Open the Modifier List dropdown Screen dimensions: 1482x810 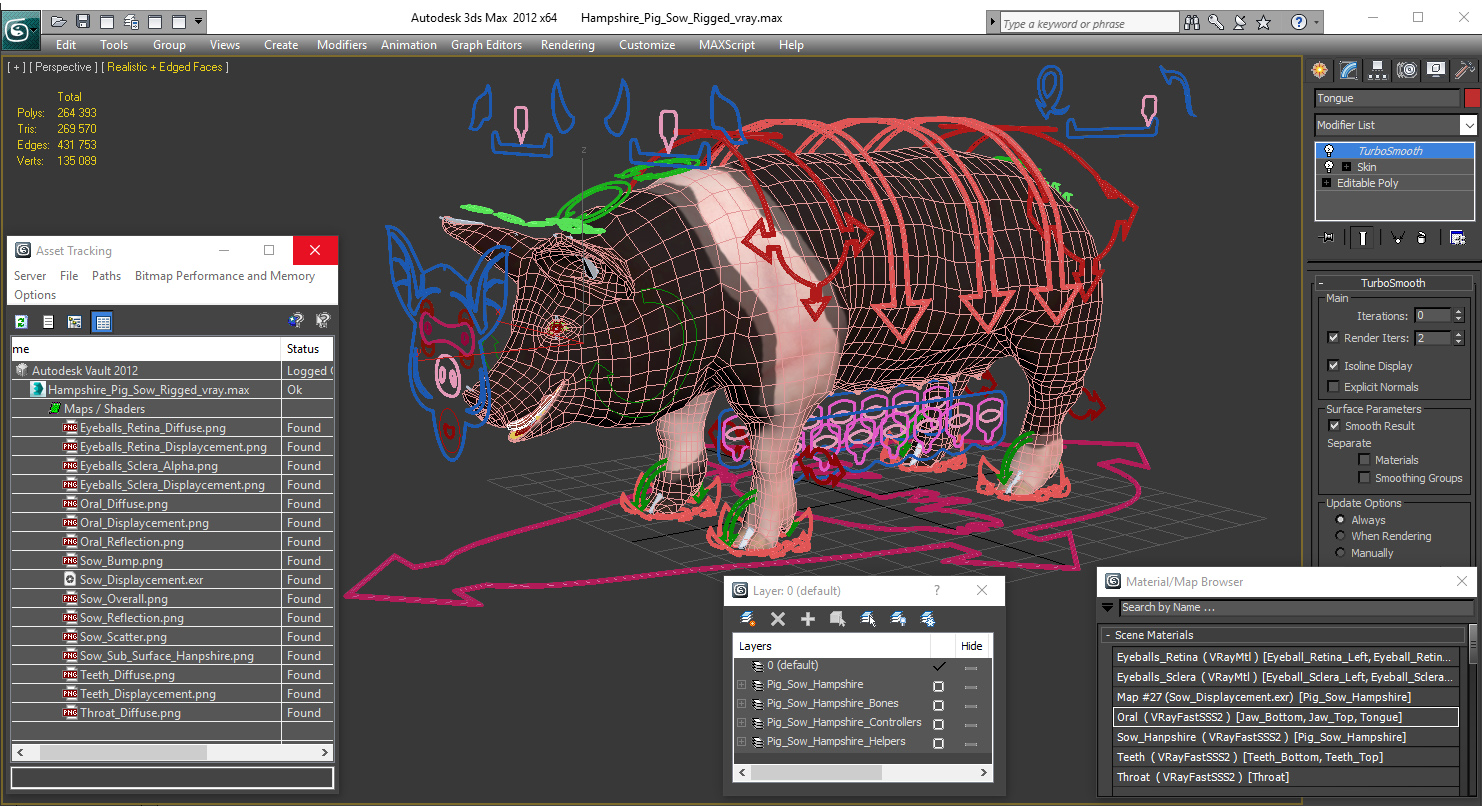[1468, 125]
